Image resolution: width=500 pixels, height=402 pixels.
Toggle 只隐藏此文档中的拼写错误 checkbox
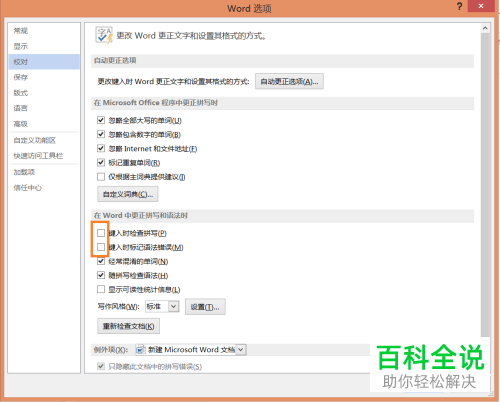point(101,366)
